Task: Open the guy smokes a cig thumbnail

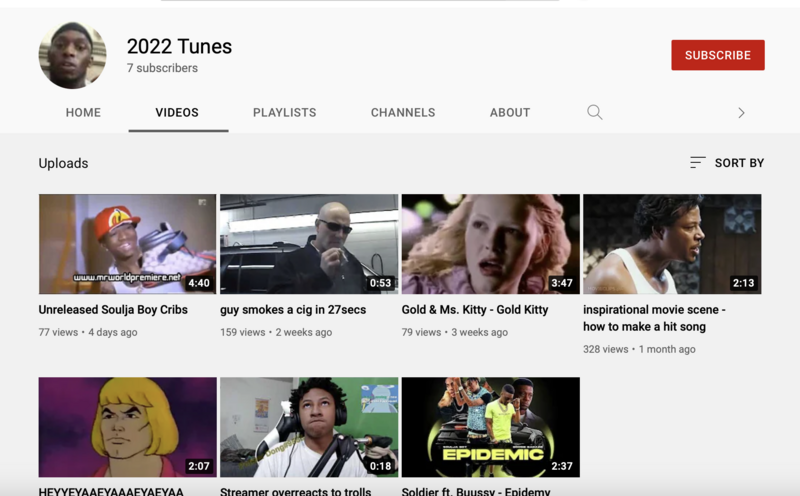Action: point(309,244)
